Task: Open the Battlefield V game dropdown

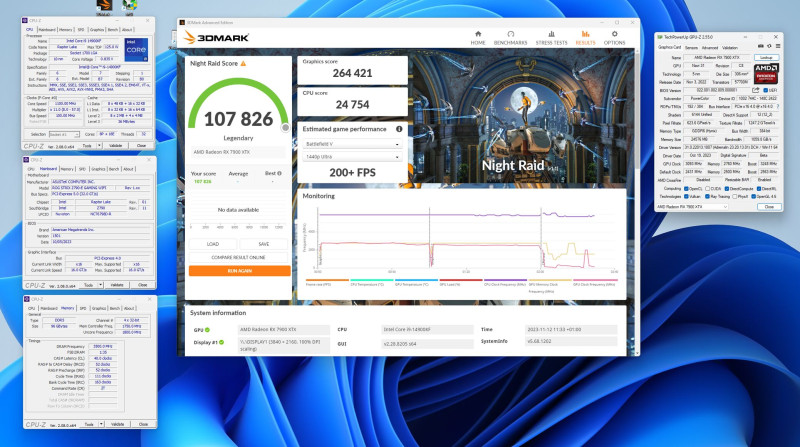Action: (x=352, y=144)
